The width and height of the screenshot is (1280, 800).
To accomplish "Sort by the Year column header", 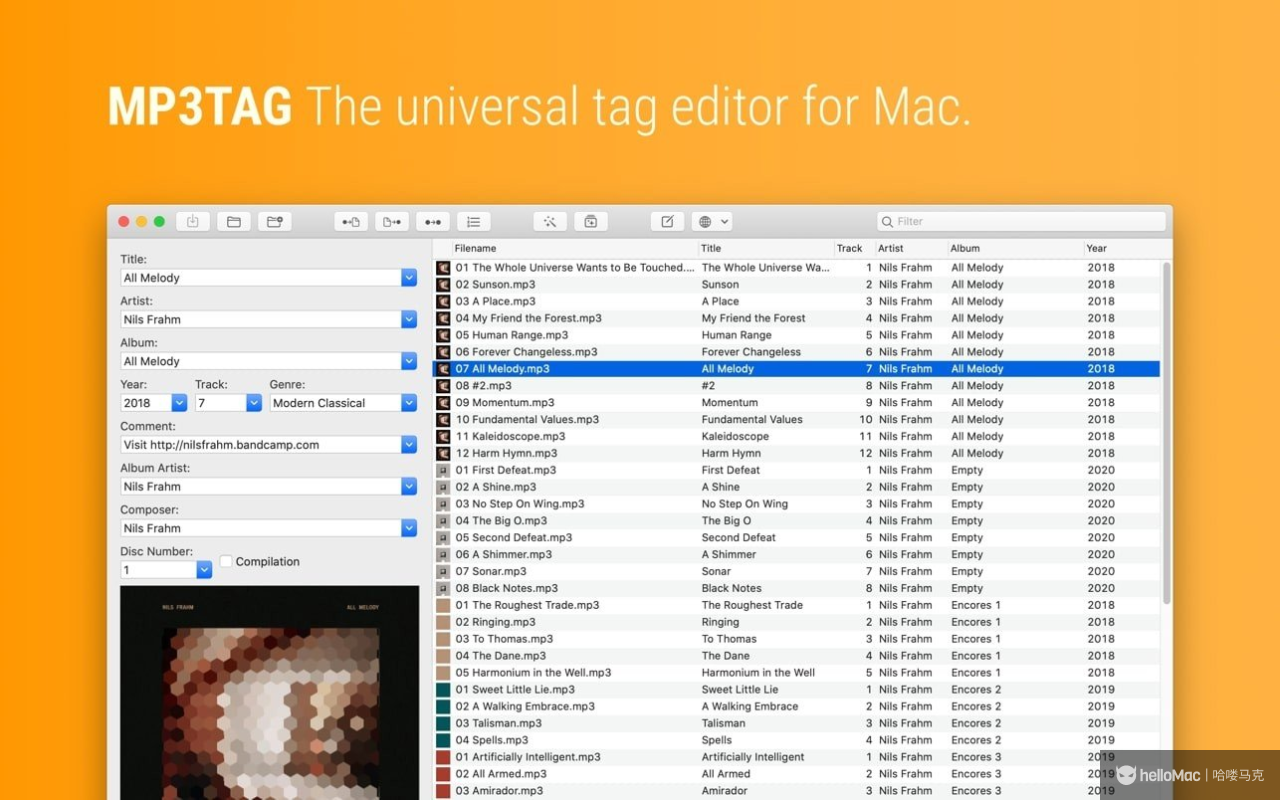I will (x=1097, y=248).
